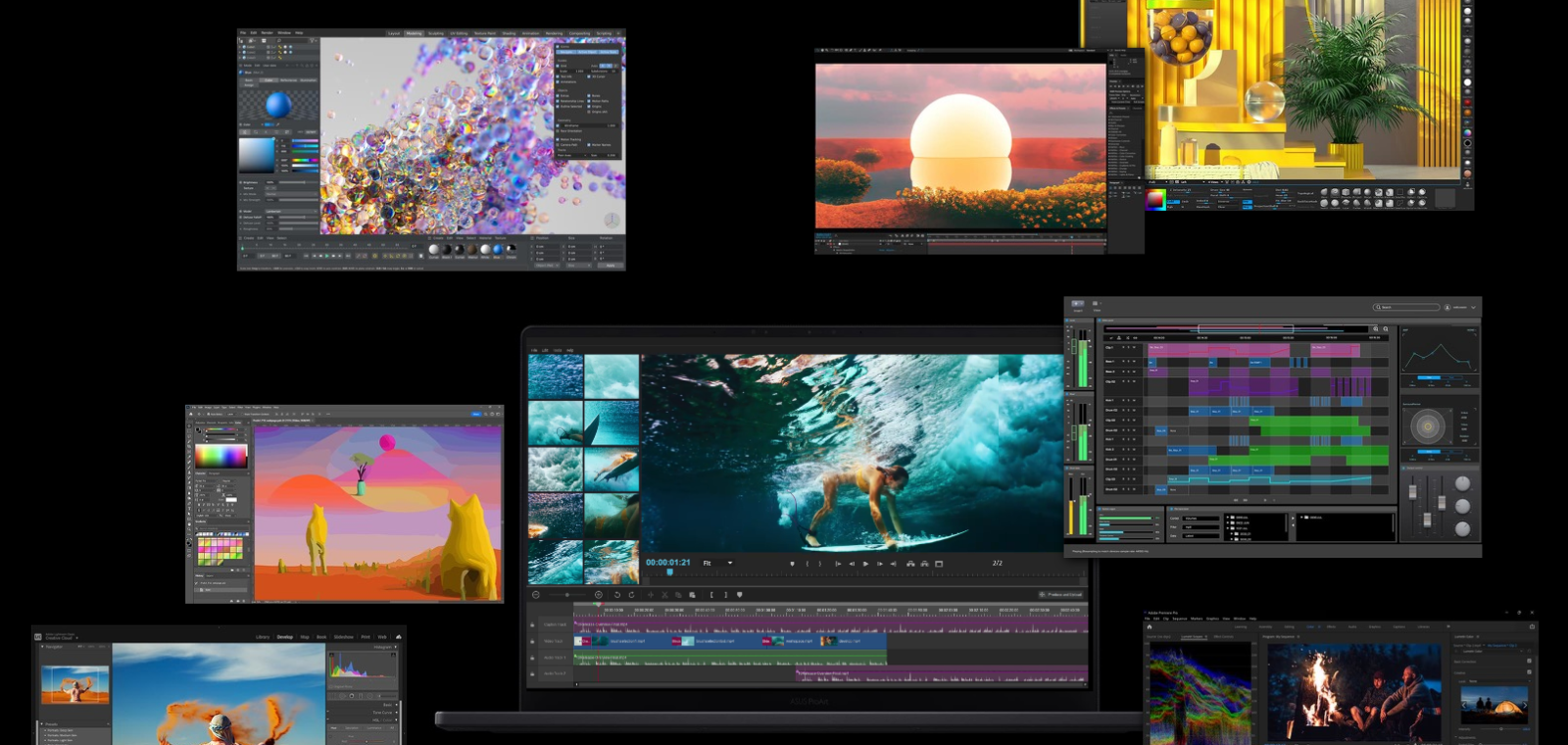
Task: Copy the clip using the timeline toolbar icon
Action: pos(678,595)
